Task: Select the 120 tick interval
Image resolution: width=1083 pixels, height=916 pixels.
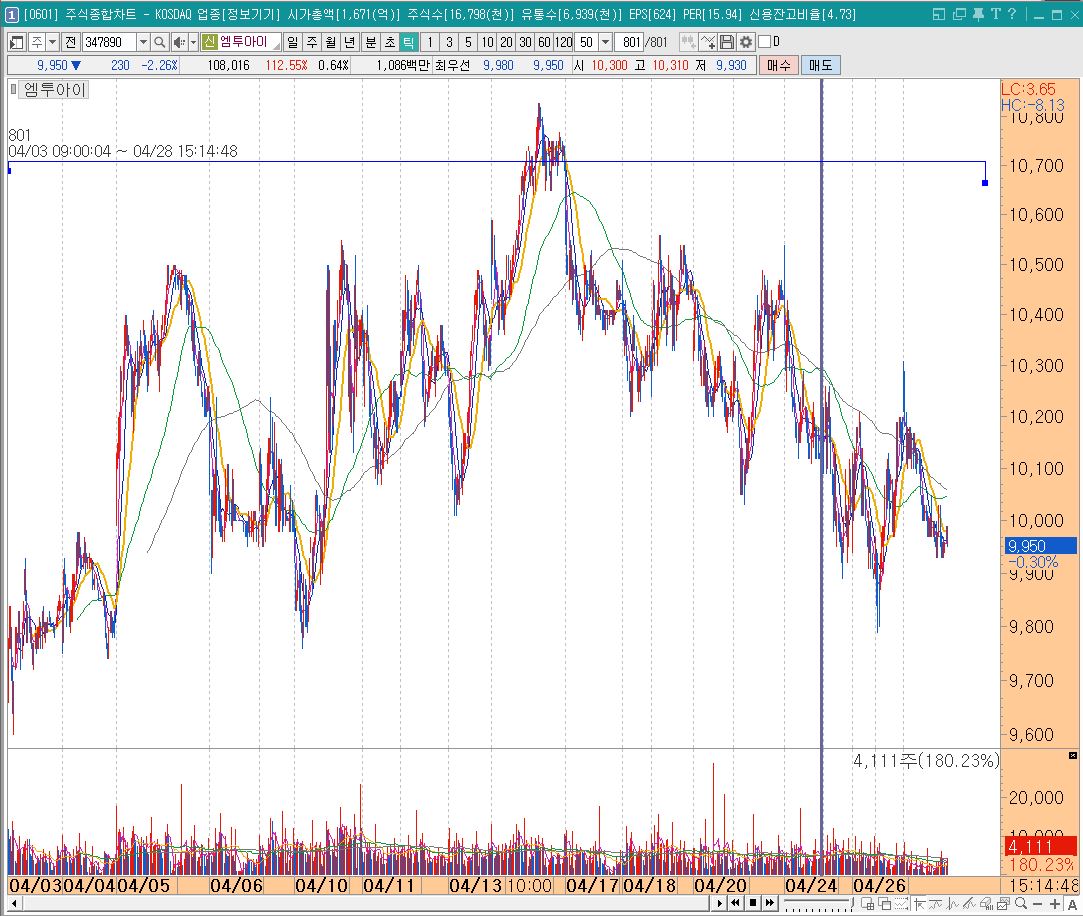Action: click(563, 42)
